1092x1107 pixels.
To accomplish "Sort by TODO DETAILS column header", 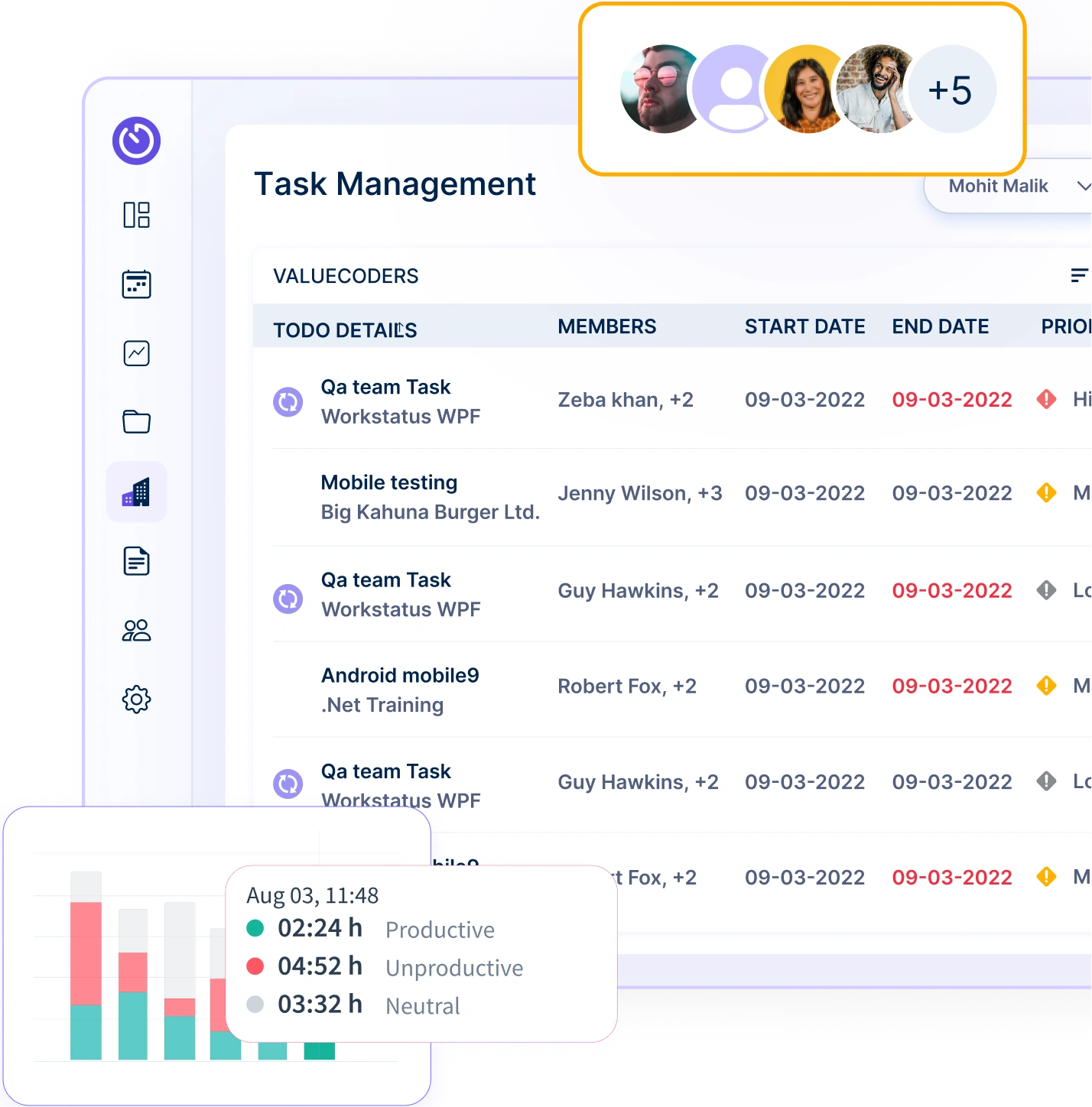I will [345, 330].
